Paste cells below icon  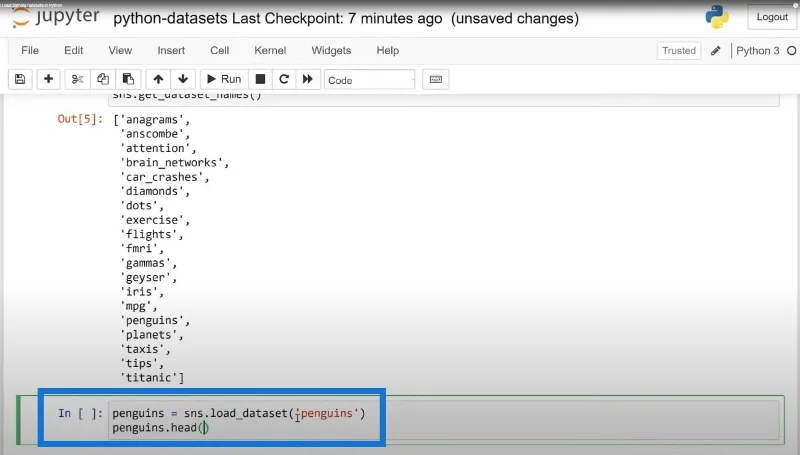(128, 79)
